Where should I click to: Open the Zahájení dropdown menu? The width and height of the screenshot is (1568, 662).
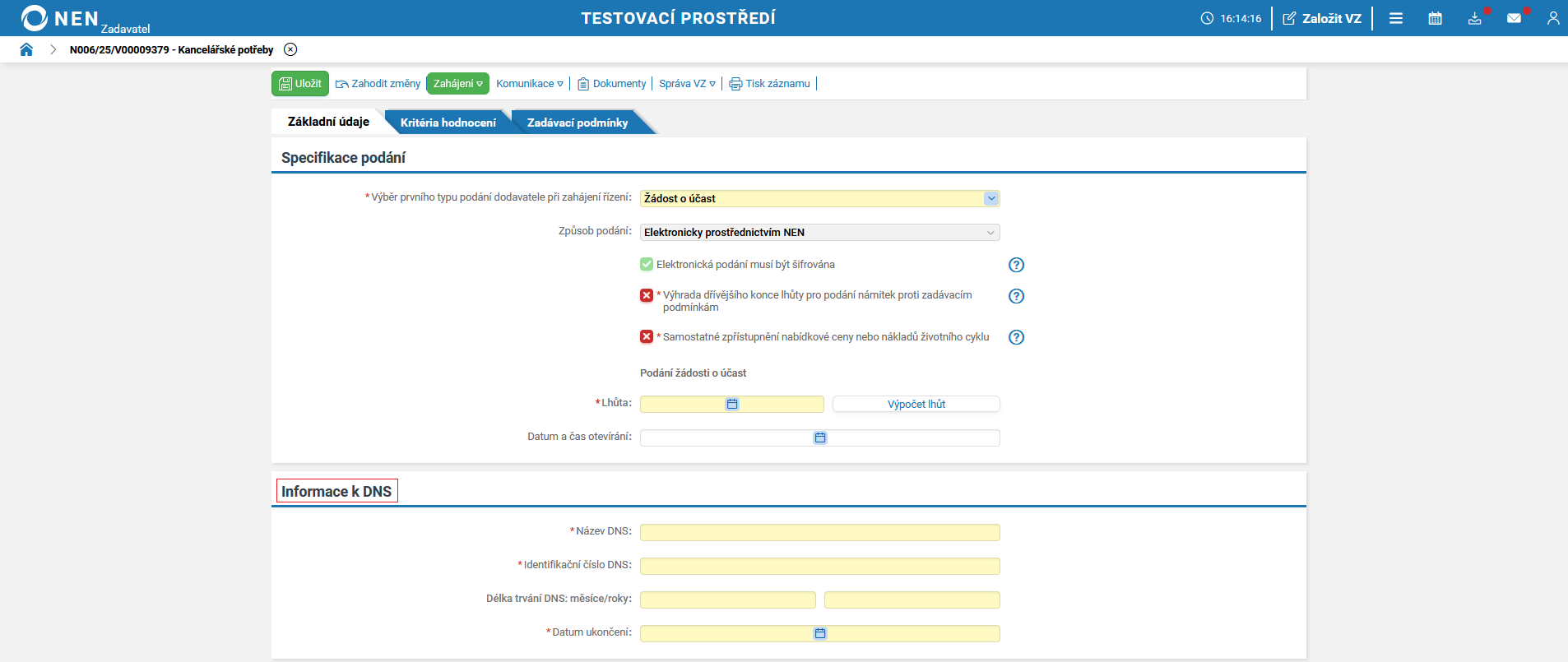(457, 84)
